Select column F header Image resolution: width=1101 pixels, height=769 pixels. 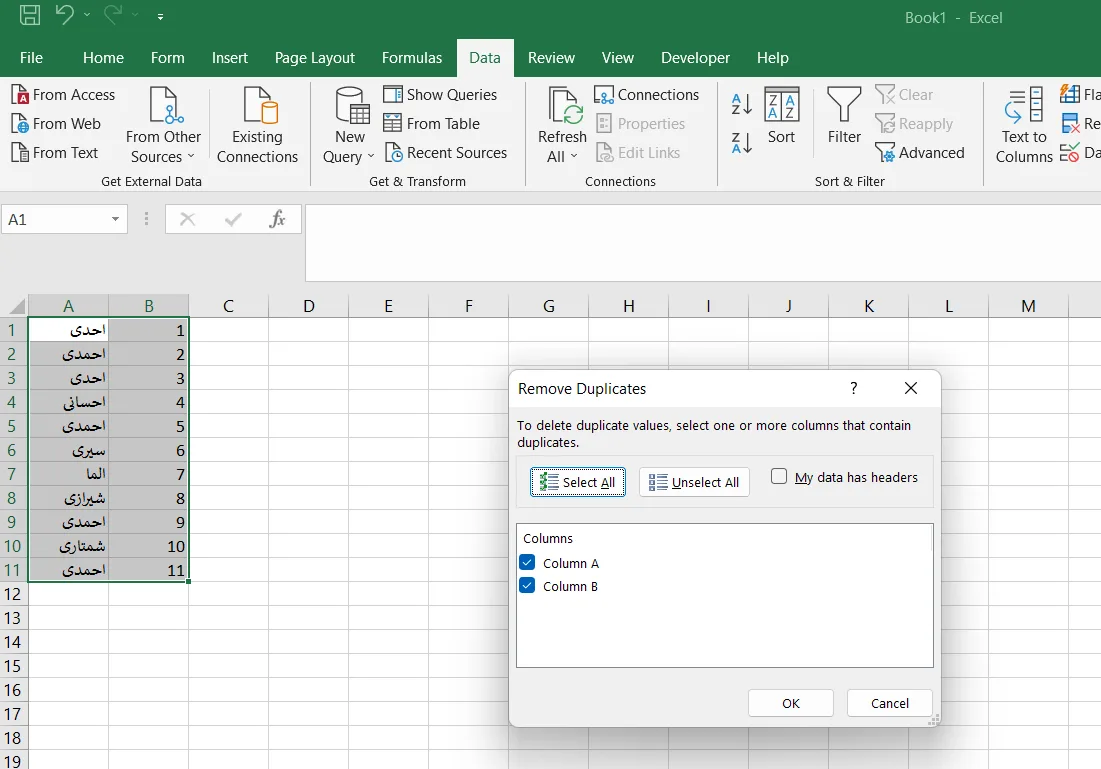(x=468, y=306)
